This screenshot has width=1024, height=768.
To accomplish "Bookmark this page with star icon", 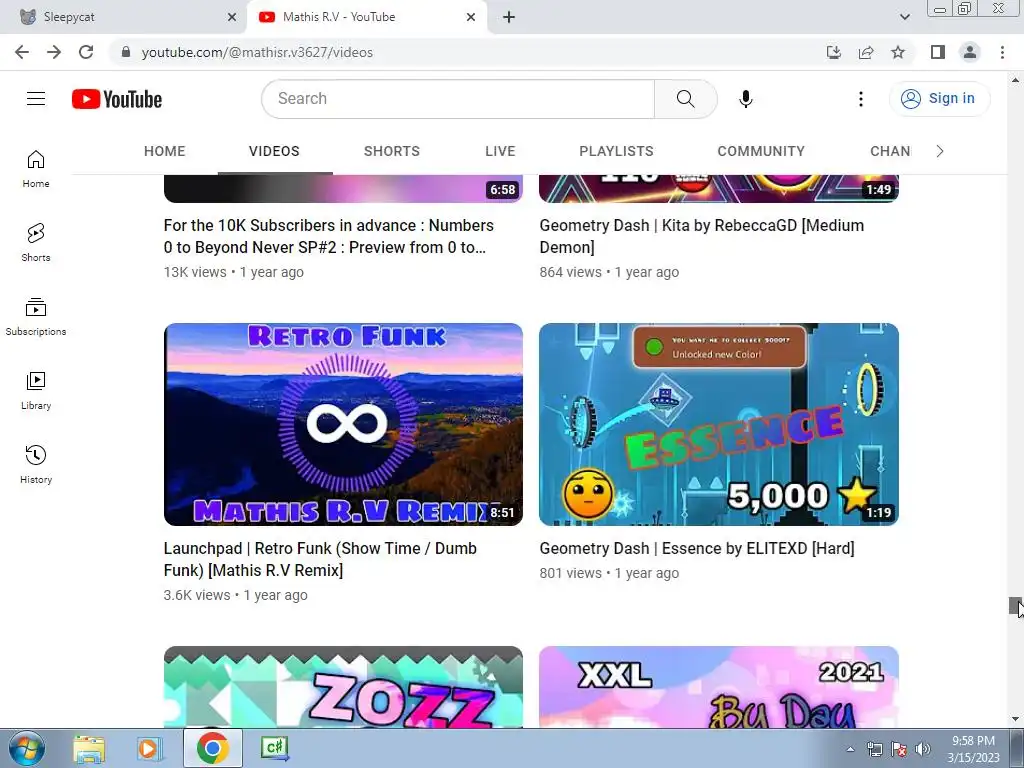I will coord(898,52).
